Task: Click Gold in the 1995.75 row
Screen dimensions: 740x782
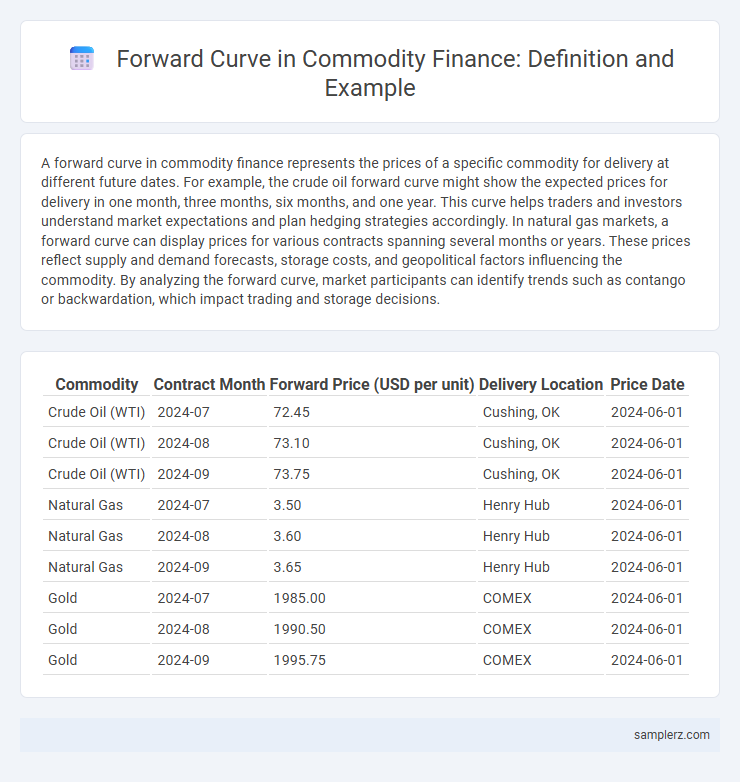Action: pyautogui.click(x=62, y=660)
